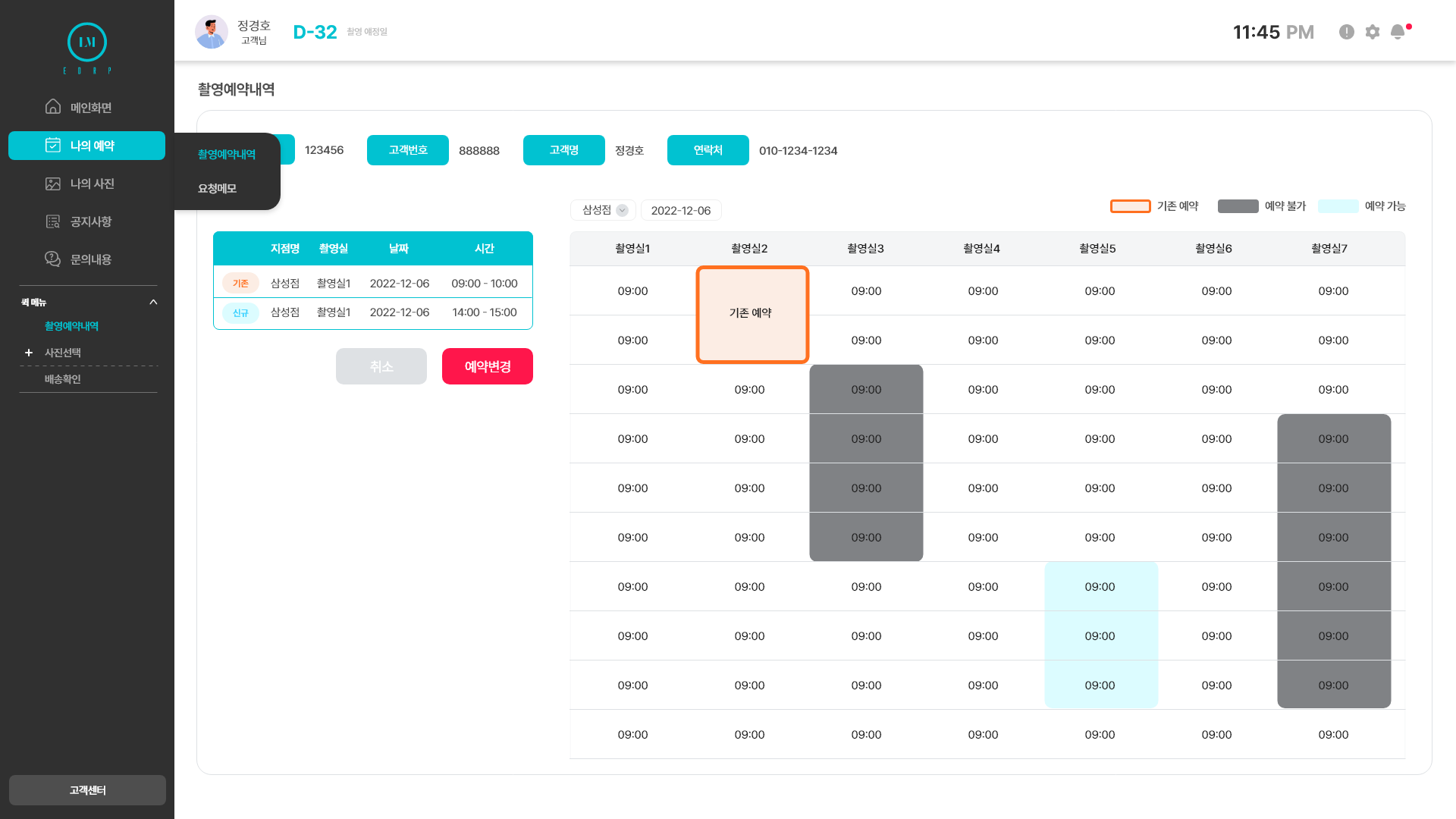The height and width of the screenshot is (819, 1456).
Task: Open the notifications bell icon
Action: point(1398,32)
